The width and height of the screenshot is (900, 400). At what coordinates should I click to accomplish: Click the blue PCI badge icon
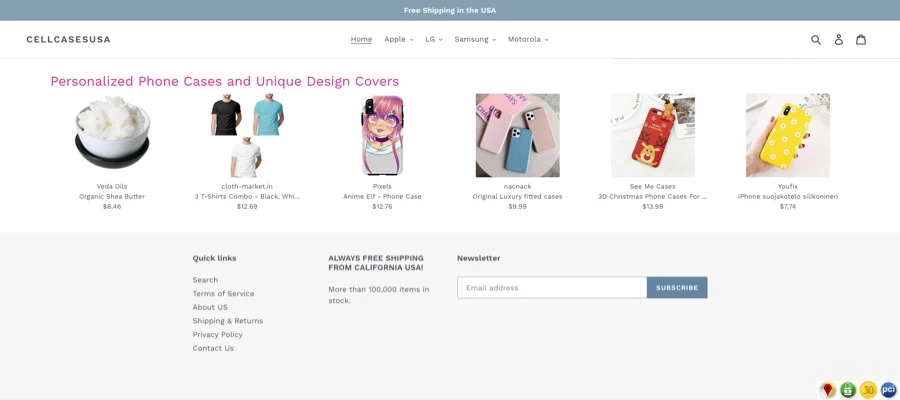[888, 389]
